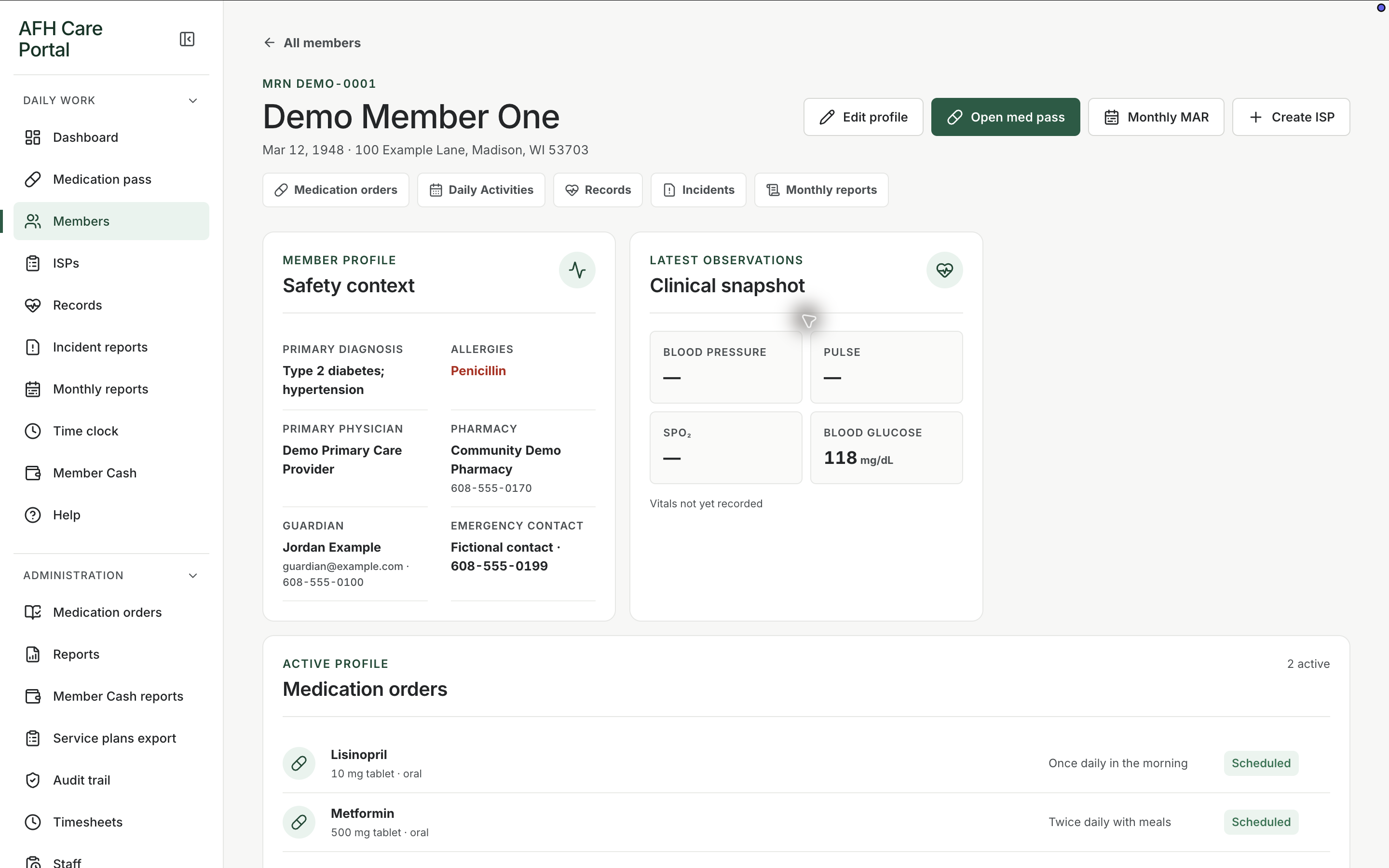Click the Dashboard grid icon
This screenshot has width=1389, height=868.
[x=33, y=137]
